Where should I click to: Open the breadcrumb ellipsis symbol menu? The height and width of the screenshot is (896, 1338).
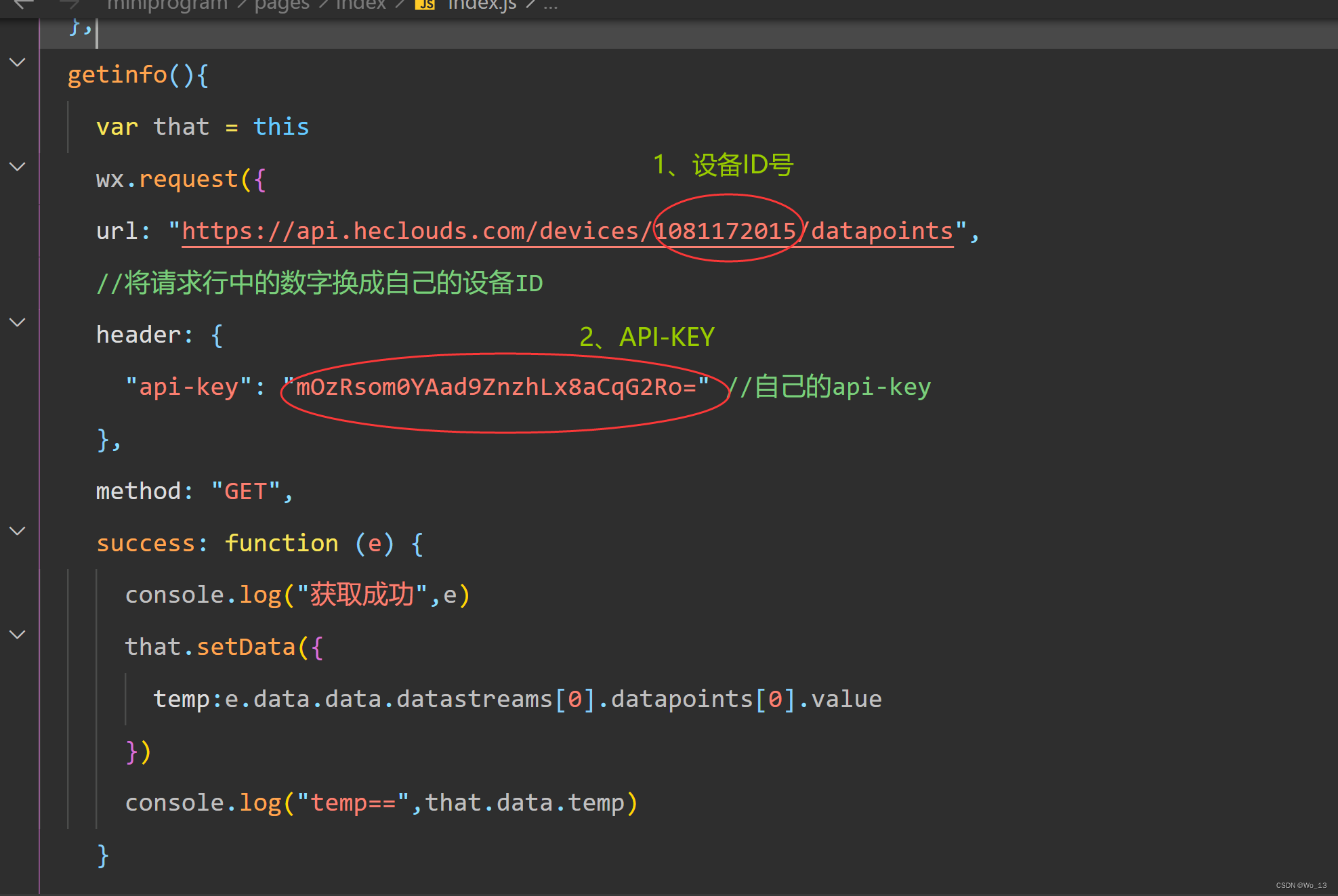550,5
